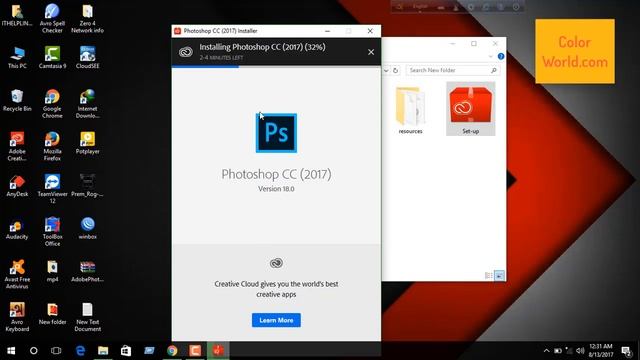Select the Set-up file in Explorer window
The image size is (640, 360).
(x=471, y=109)
